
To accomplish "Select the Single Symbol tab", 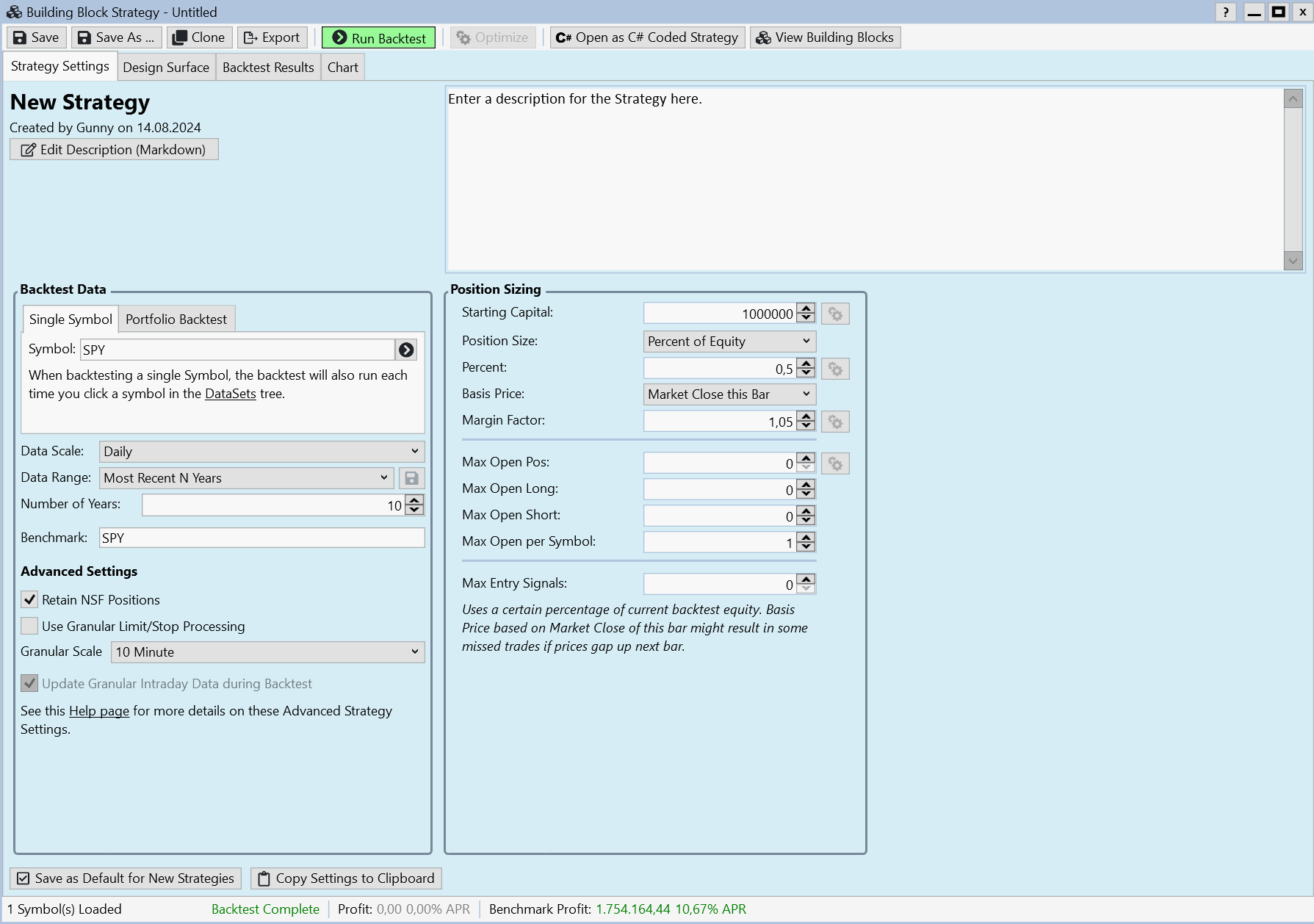I will tap(71, 320).
